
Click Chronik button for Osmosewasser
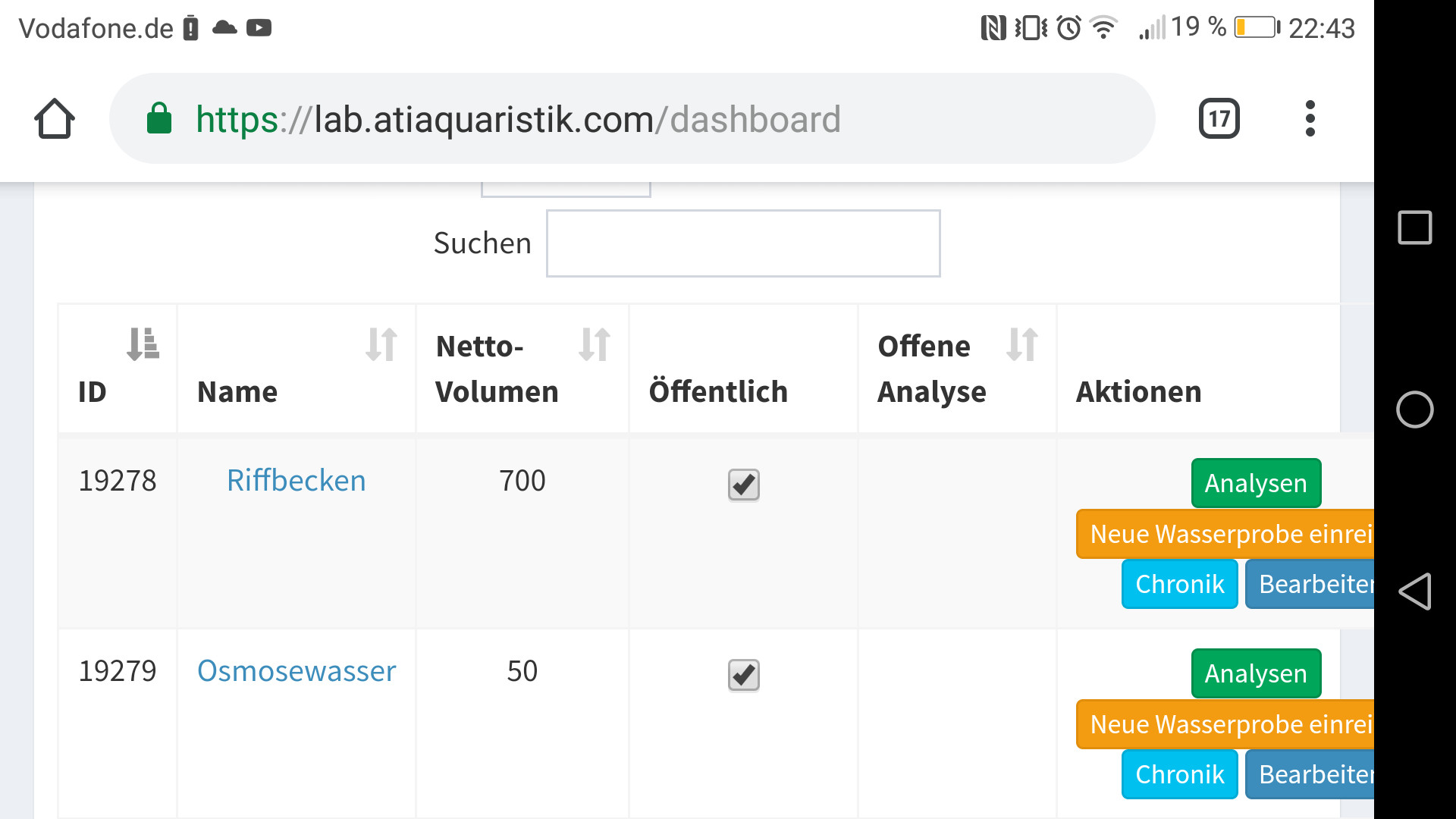[1179, 774]
